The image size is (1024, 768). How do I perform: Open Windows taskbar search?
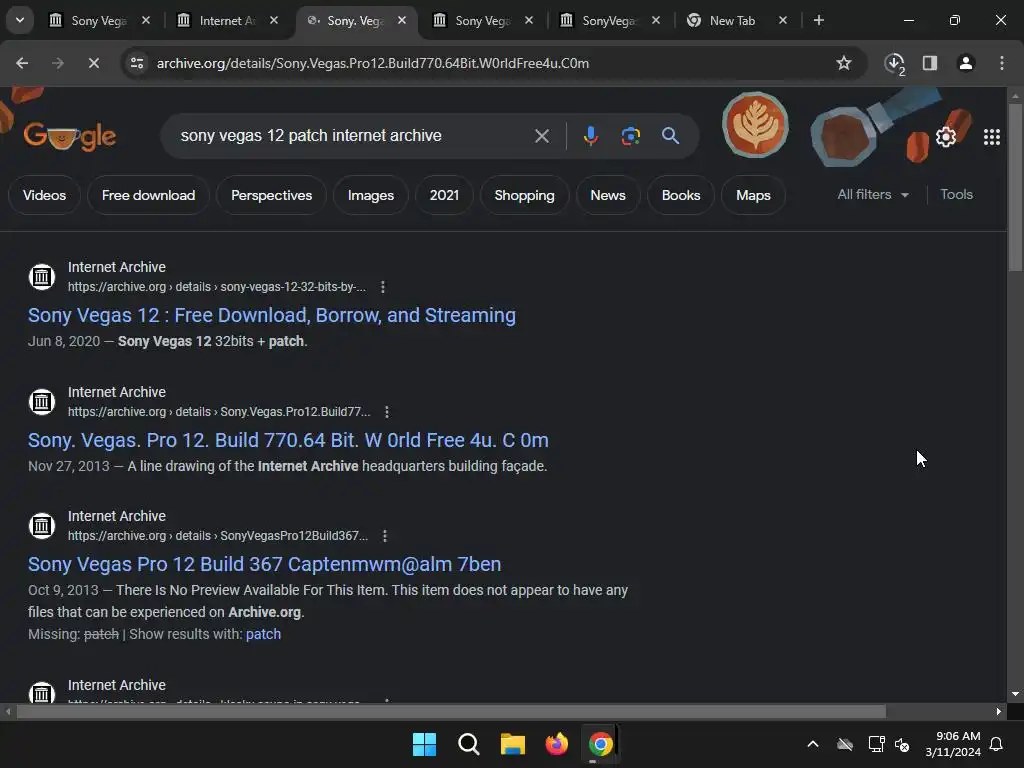468,744
